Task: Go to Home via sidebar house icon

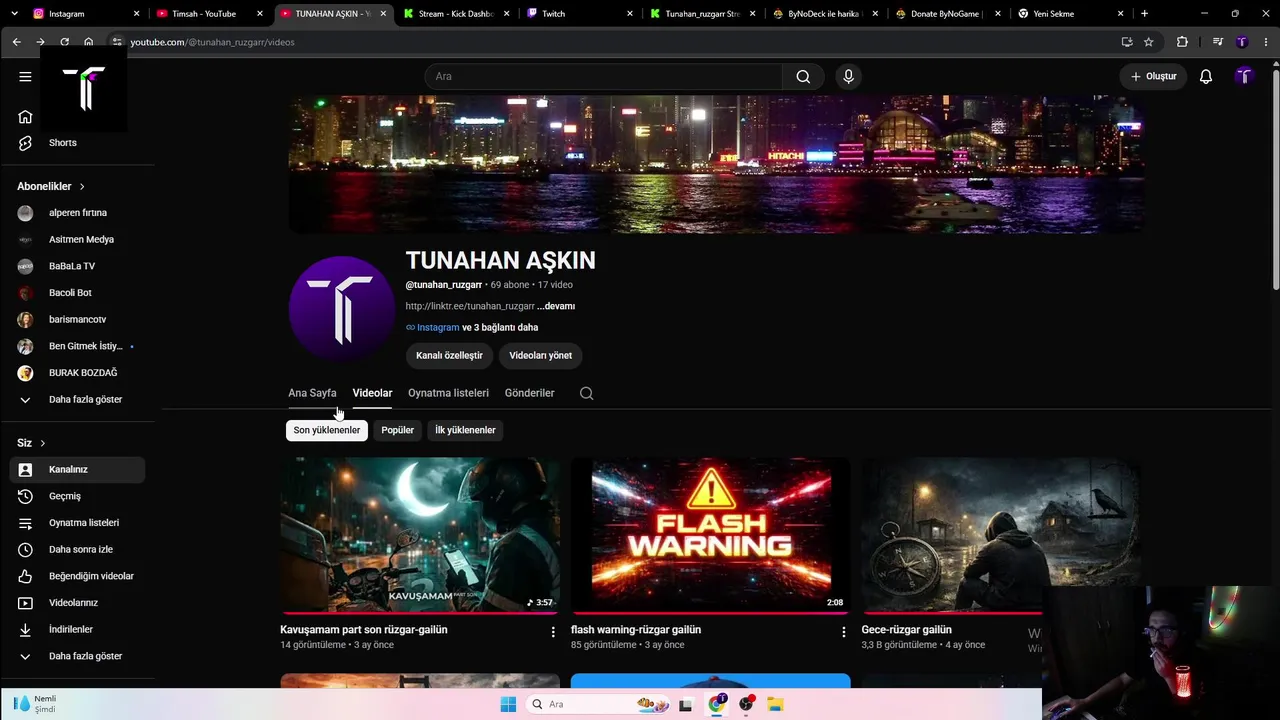Action: click(25, 116)
